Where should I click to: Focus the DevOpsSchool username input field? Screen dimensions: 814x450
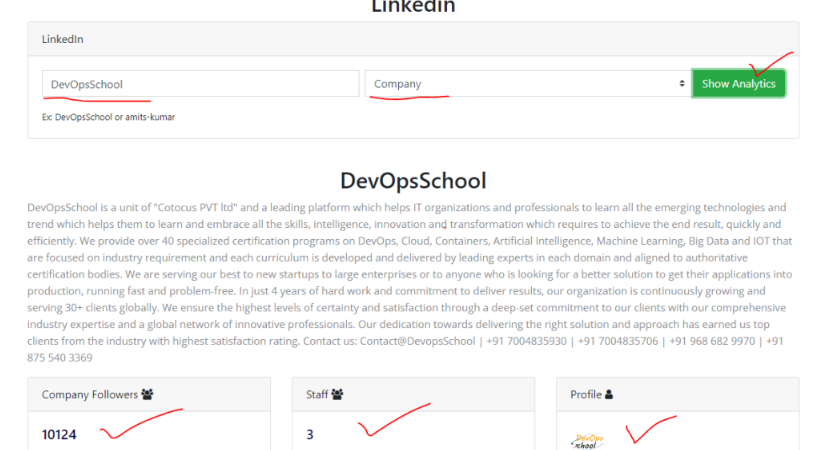[200, 84]
